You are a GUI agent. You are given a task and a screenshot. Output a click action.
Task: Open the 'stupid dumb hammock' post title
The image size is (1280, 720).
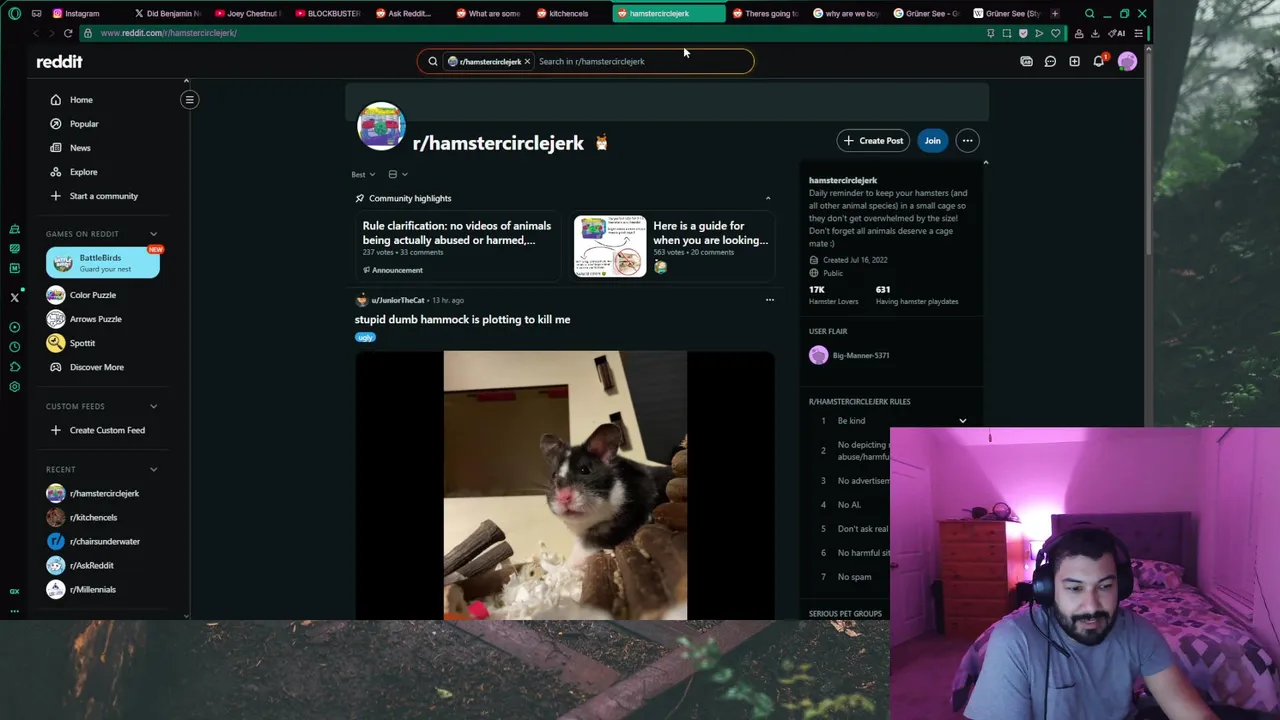[x=462, y=320]
